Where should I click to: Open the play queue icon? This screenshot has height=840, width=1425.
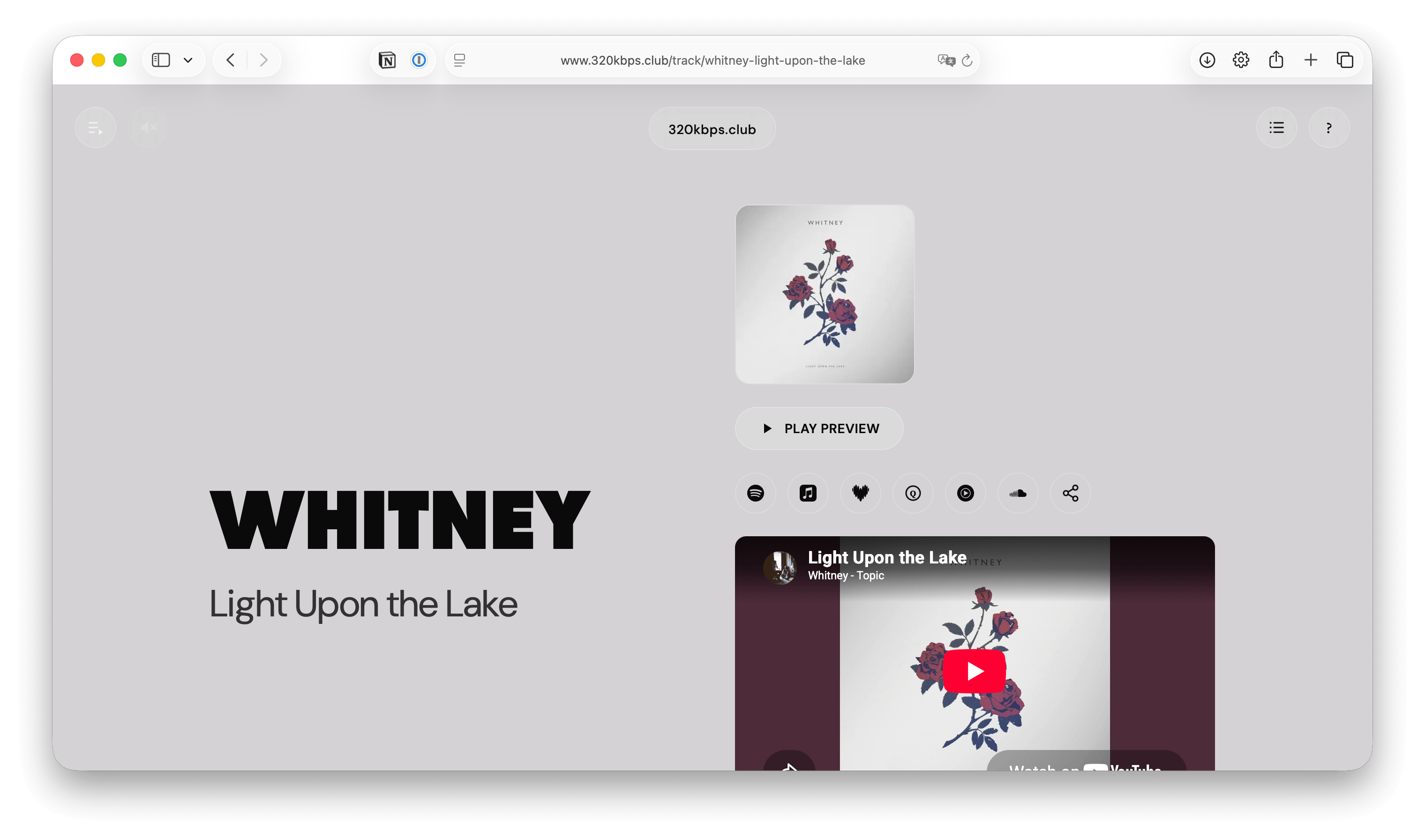pyautogui.click(x=96, y=128)
